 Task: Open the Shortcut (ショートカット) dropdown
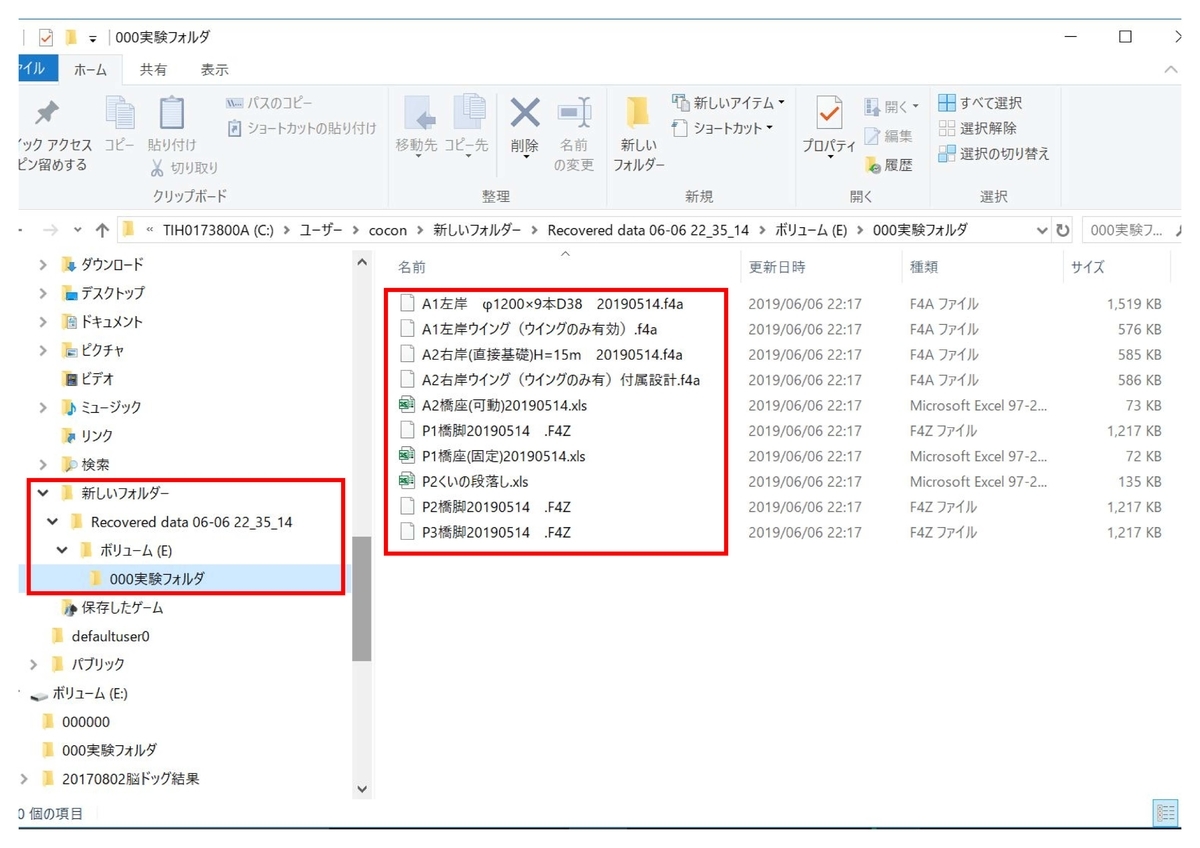(x=723, y=128)
